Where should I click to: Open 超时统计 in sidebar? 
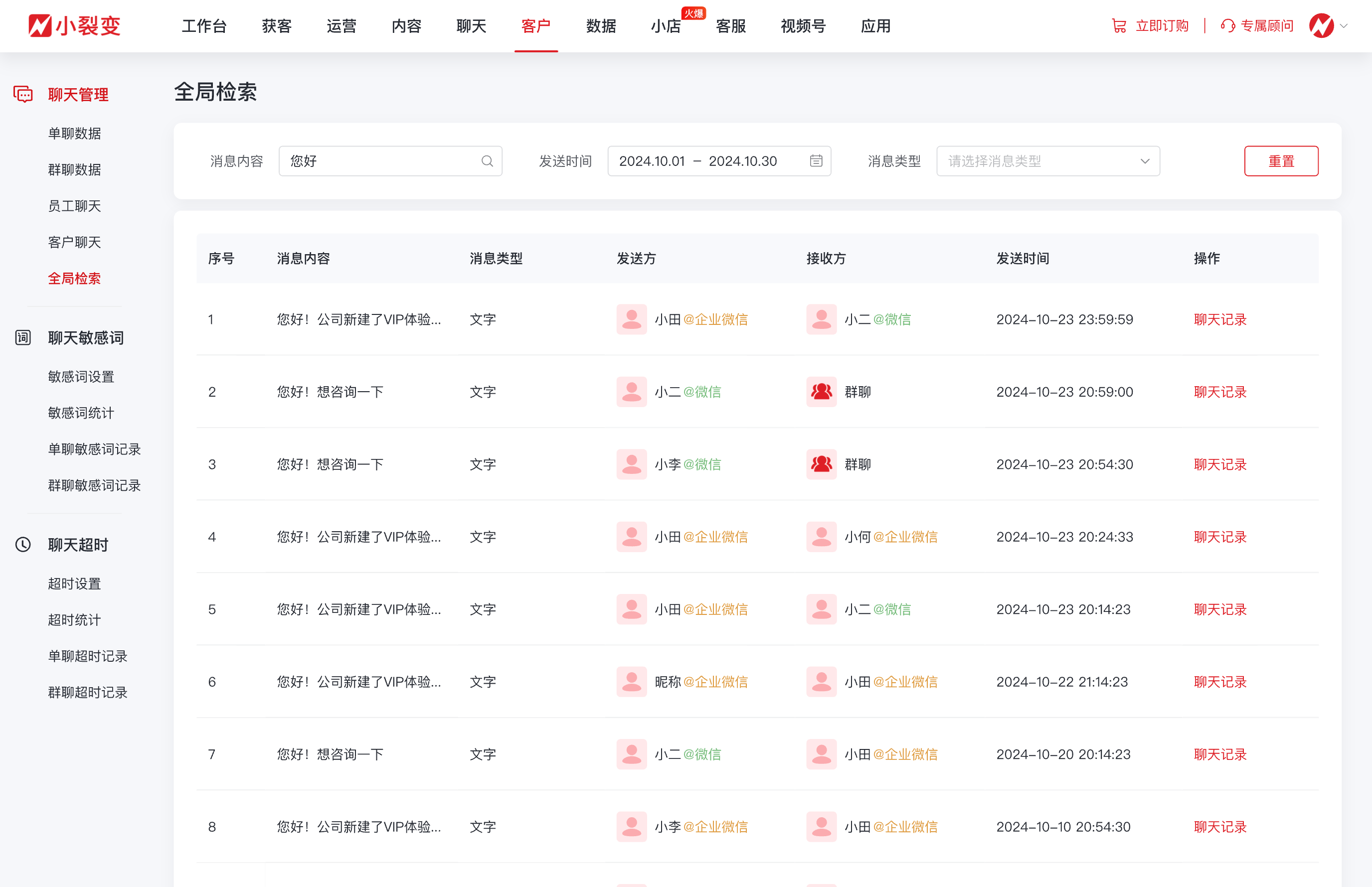pyautogui.click(x=74, y=620)
